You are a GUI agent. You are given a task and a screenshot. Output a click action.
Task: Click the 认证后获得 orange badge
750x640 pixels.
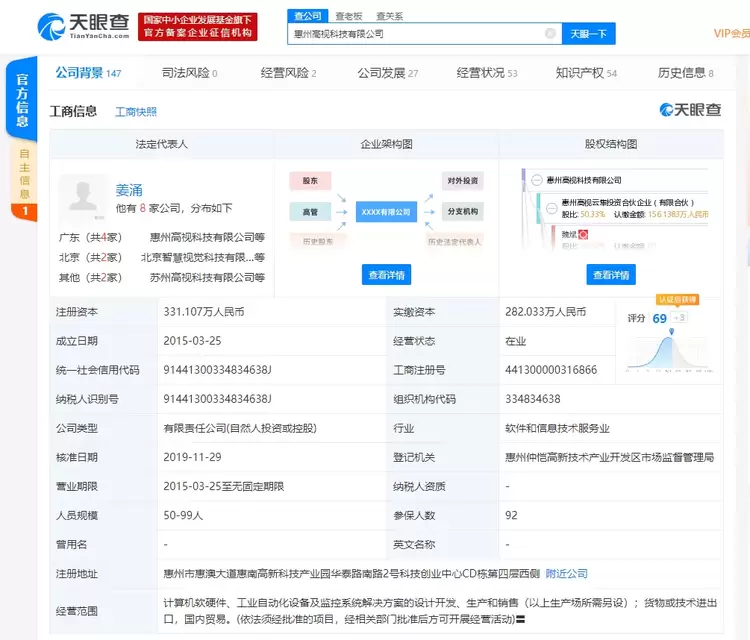tap(677, 300)
